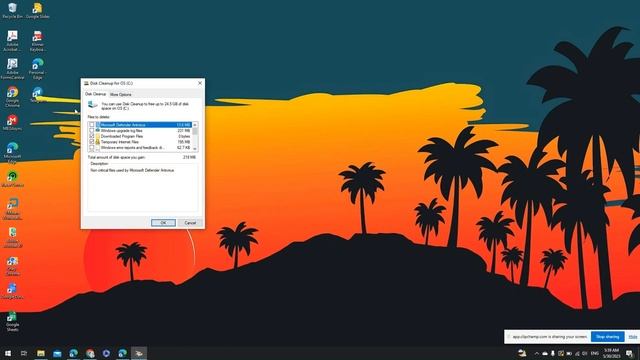
Task: Open the Windows Start menu
Action: [x=8, y=353]
